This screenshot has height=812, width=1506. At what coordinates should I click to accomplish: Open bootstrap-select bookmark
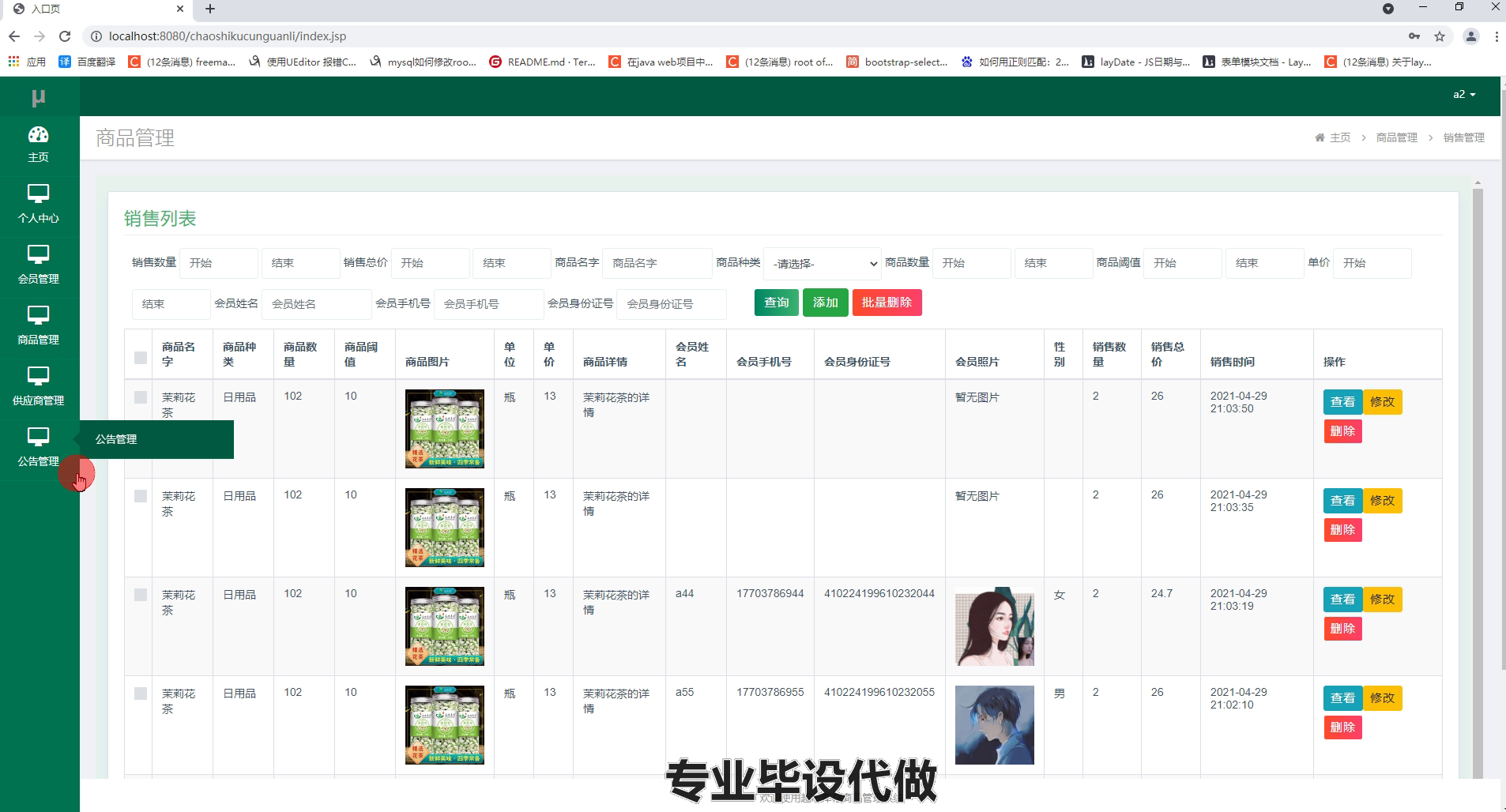pos(897,62)
